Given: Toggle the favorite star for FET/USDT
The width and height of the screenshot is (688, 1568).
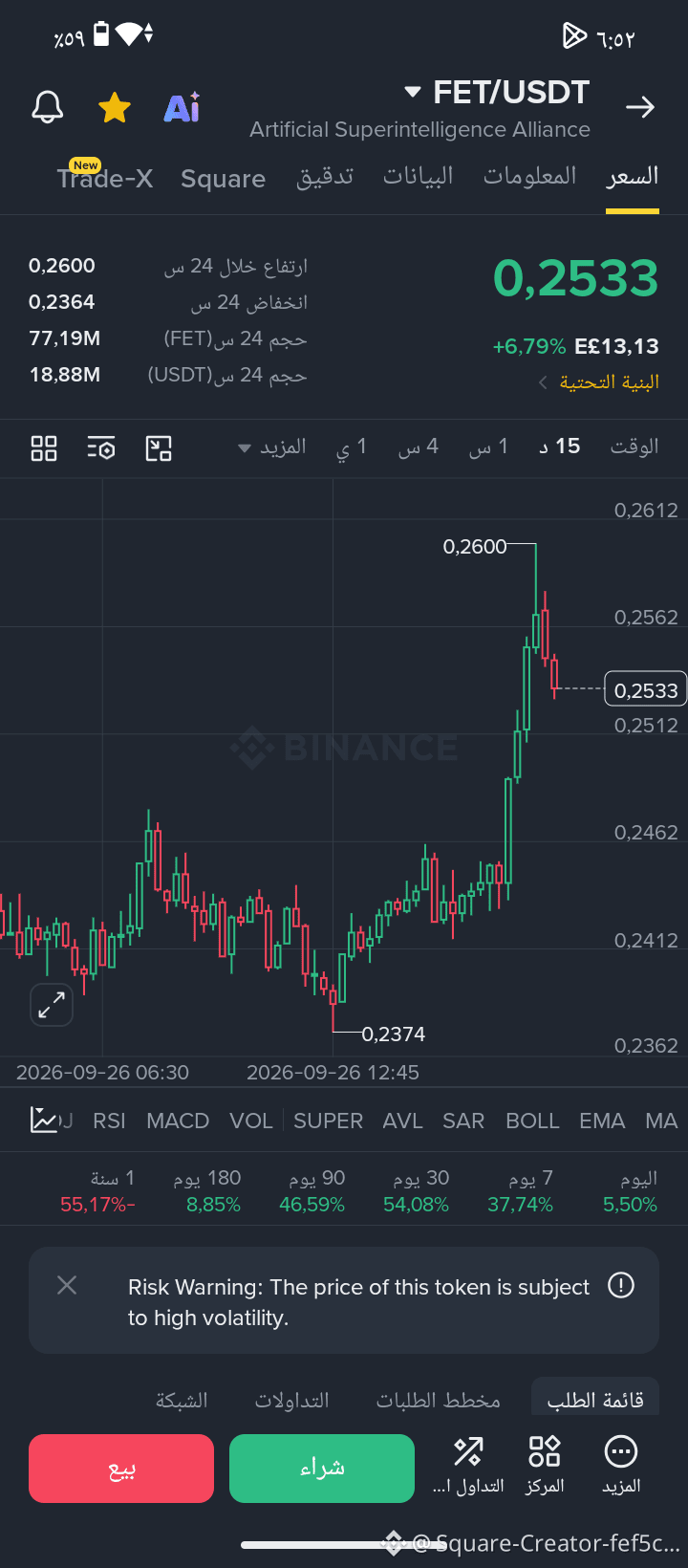Looking at the screenshot, I should click(115, 108).
